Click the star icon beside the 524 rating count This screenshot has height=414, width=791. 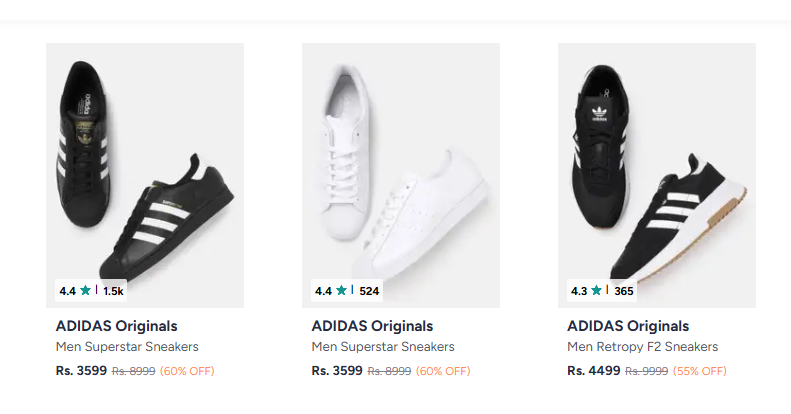coord(341,291)
